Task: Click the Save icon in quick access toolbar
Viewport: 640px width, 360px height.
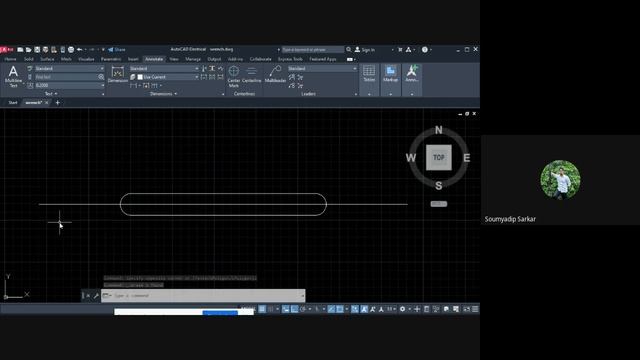Action: tap(37, 49)
